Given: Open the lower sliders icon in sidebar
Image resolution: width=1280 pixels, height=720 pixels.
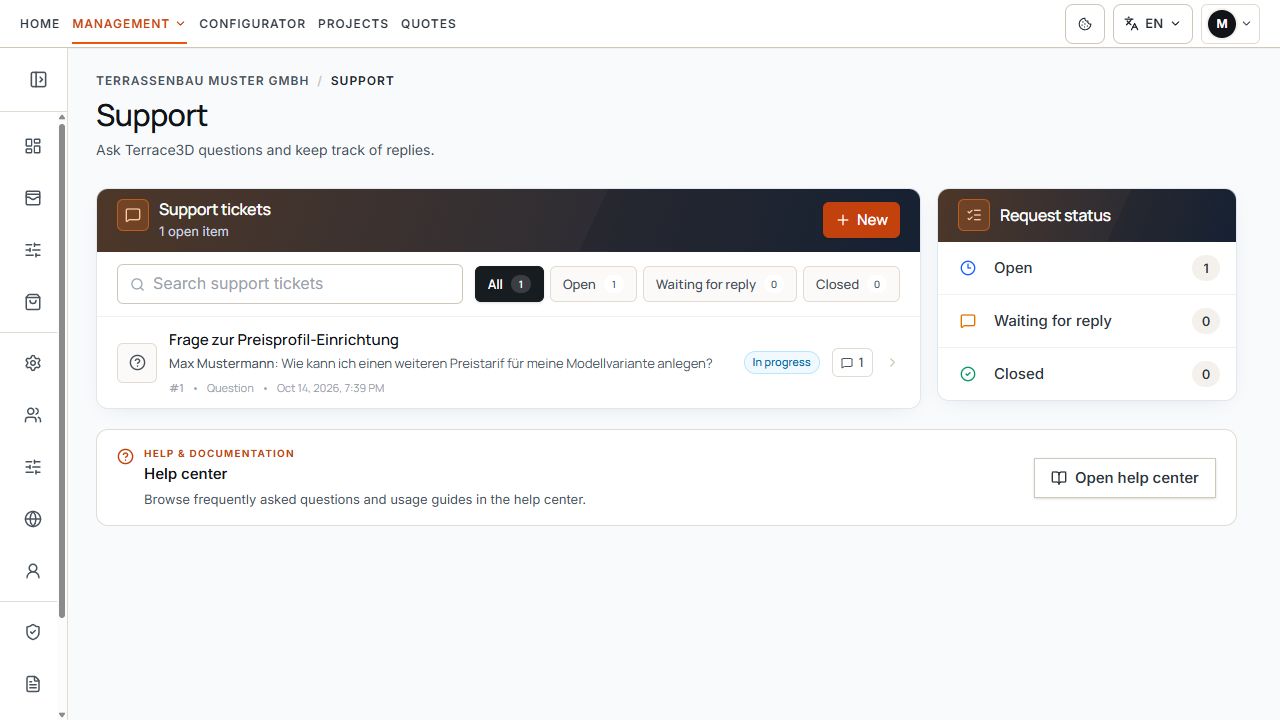Looking at the screenshot, I should 33,467.
